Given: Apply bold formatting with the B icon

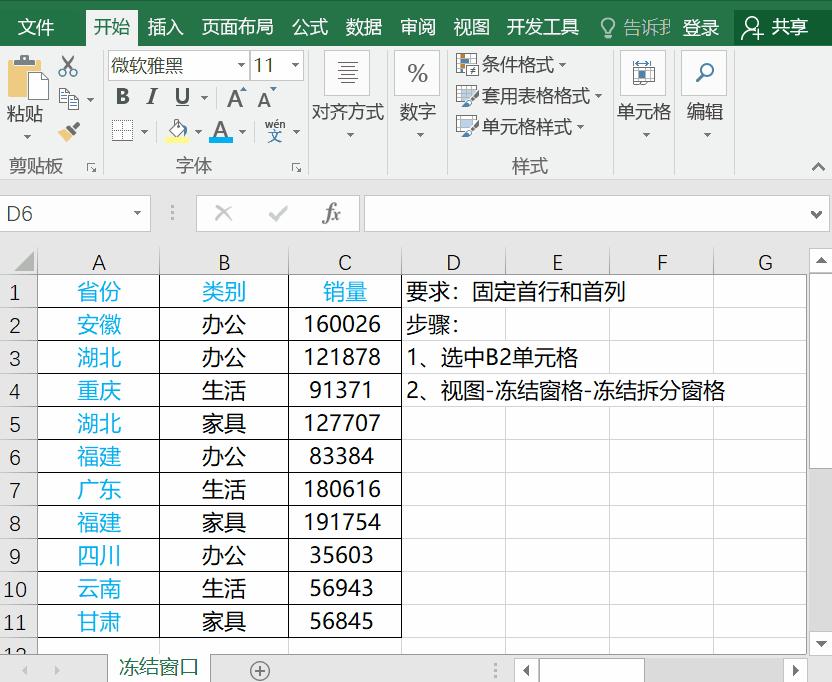Looking at the screenshot, I should tap(124, 95).
